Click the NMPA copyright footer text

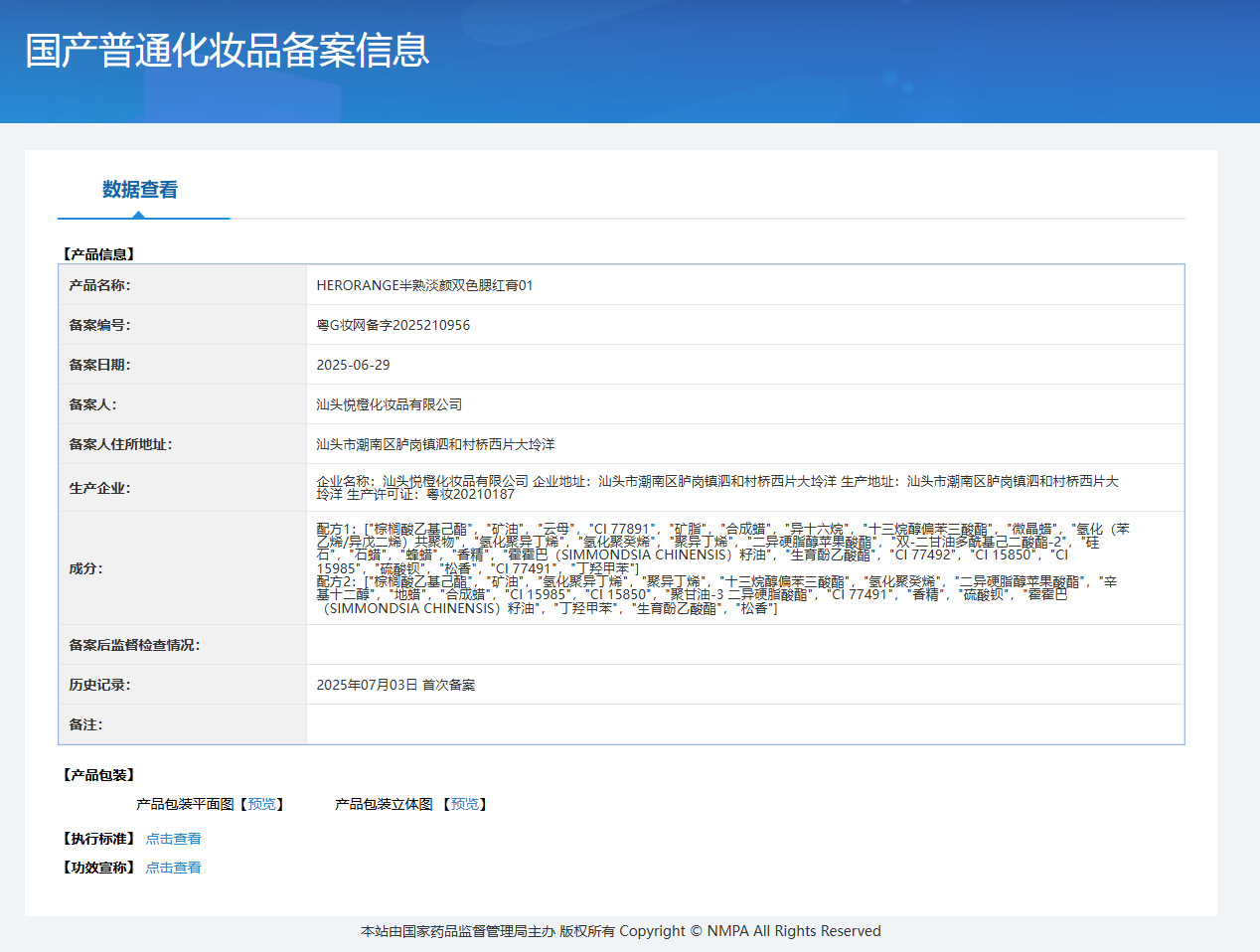[x=621, y=931]
